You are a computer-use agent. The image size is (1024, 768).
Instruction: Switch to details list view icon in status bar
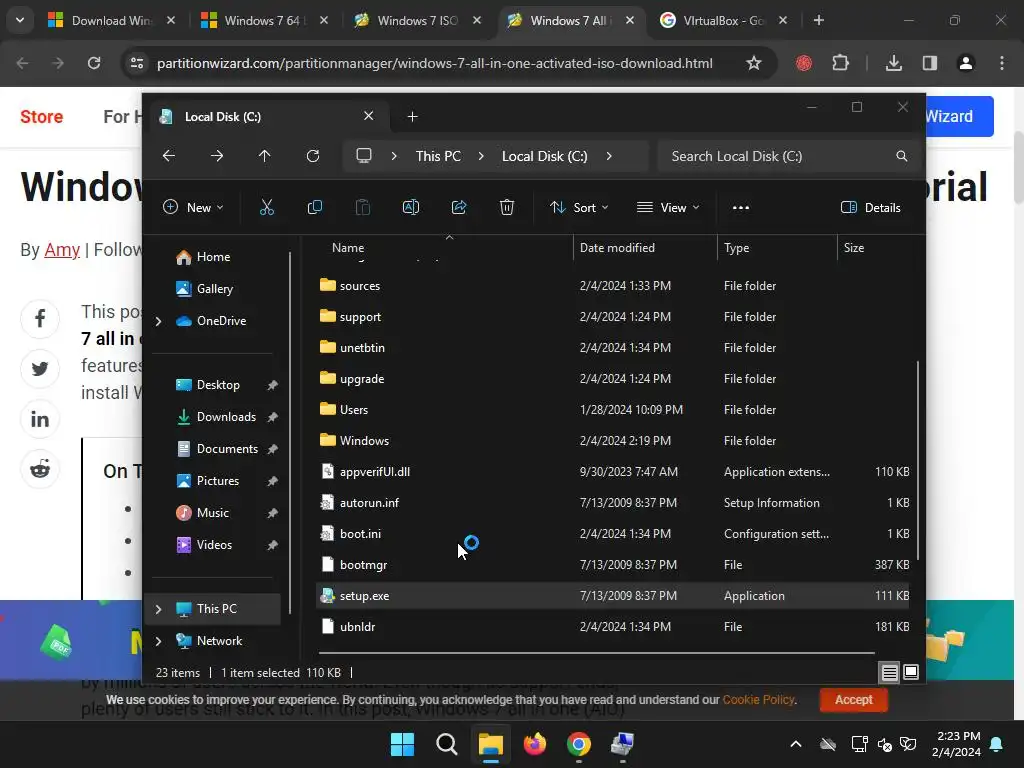pyautogui.click(x=889, y=673)
